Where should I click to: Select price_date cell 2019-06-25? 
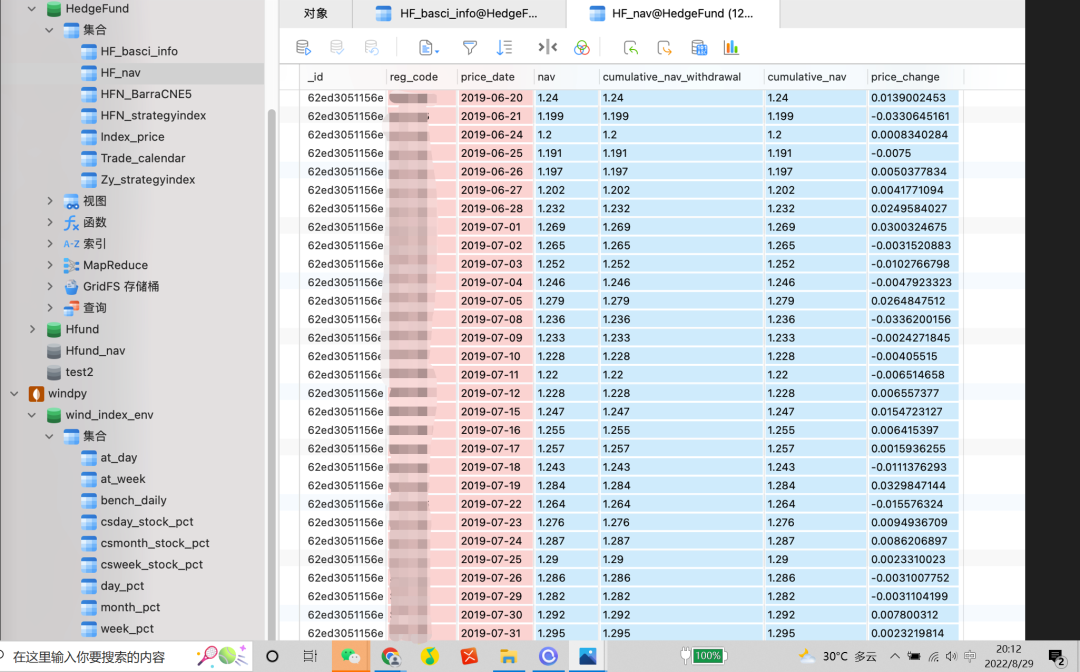click(x=495, y=153)
